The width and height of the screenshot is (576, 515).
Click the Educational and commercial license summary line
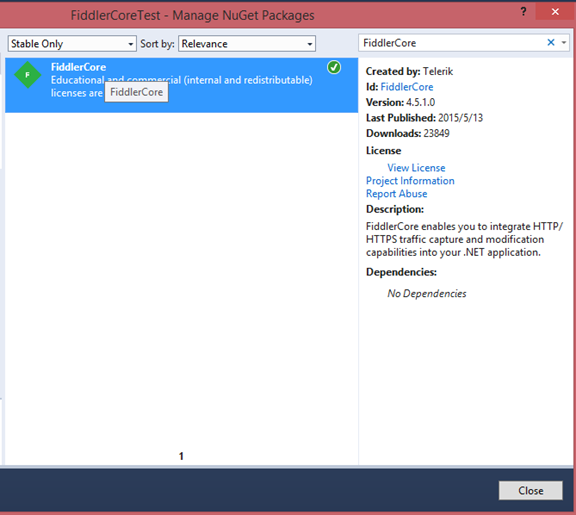[181, 80]
